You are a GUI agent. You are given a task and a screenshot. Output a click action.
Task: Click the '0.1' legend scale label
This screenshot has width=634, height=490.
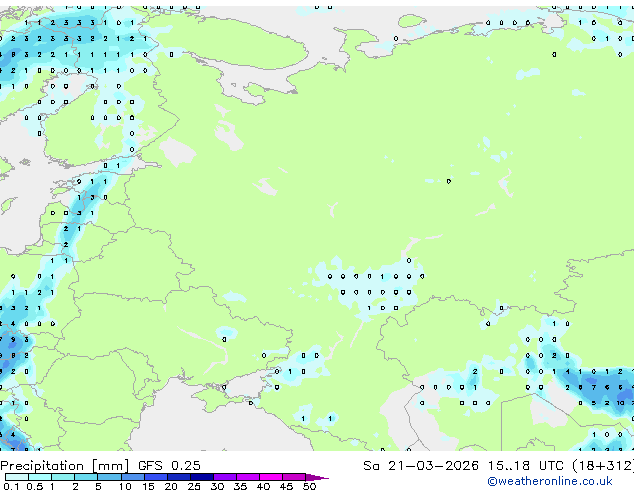[11, 486]
